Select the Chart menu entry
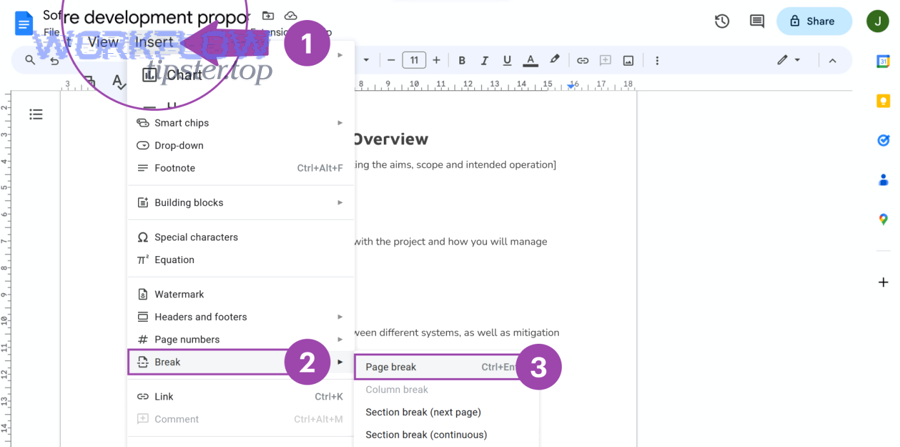Viewport: 900px width, 447px height. pos(173,75)
